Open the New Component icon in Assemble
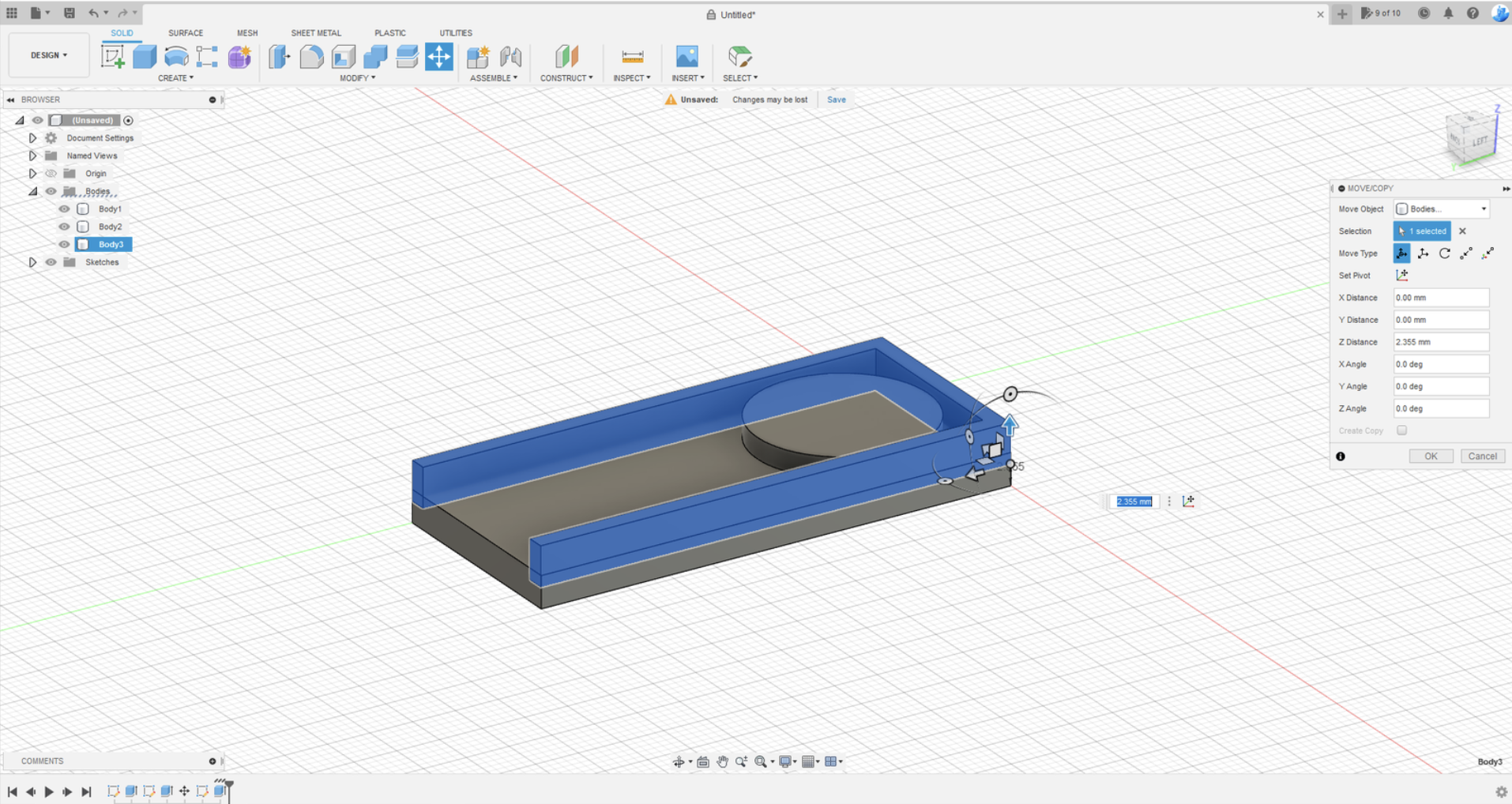Image resolution: width=1512 pixels, height=804 pixels. click(x=478, y=57)
